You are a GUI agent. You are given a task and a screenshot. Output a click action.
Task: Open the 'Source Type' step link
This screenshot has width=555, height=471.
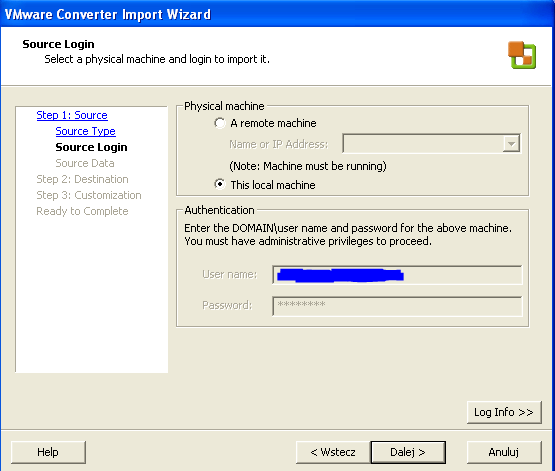(85, 131)
